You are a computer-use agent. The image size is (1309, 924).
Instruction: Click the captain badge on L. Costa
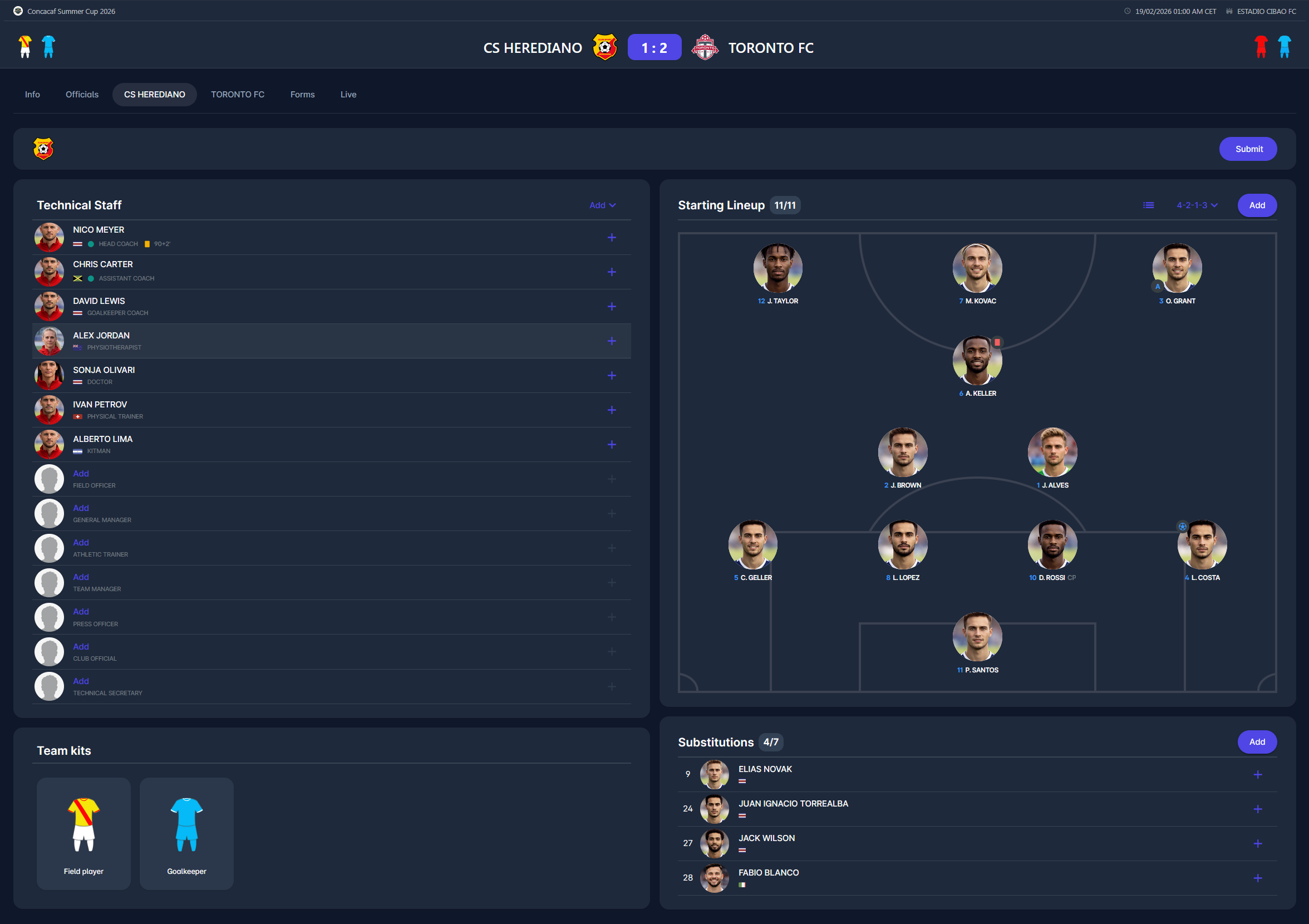coord(1182,527)
